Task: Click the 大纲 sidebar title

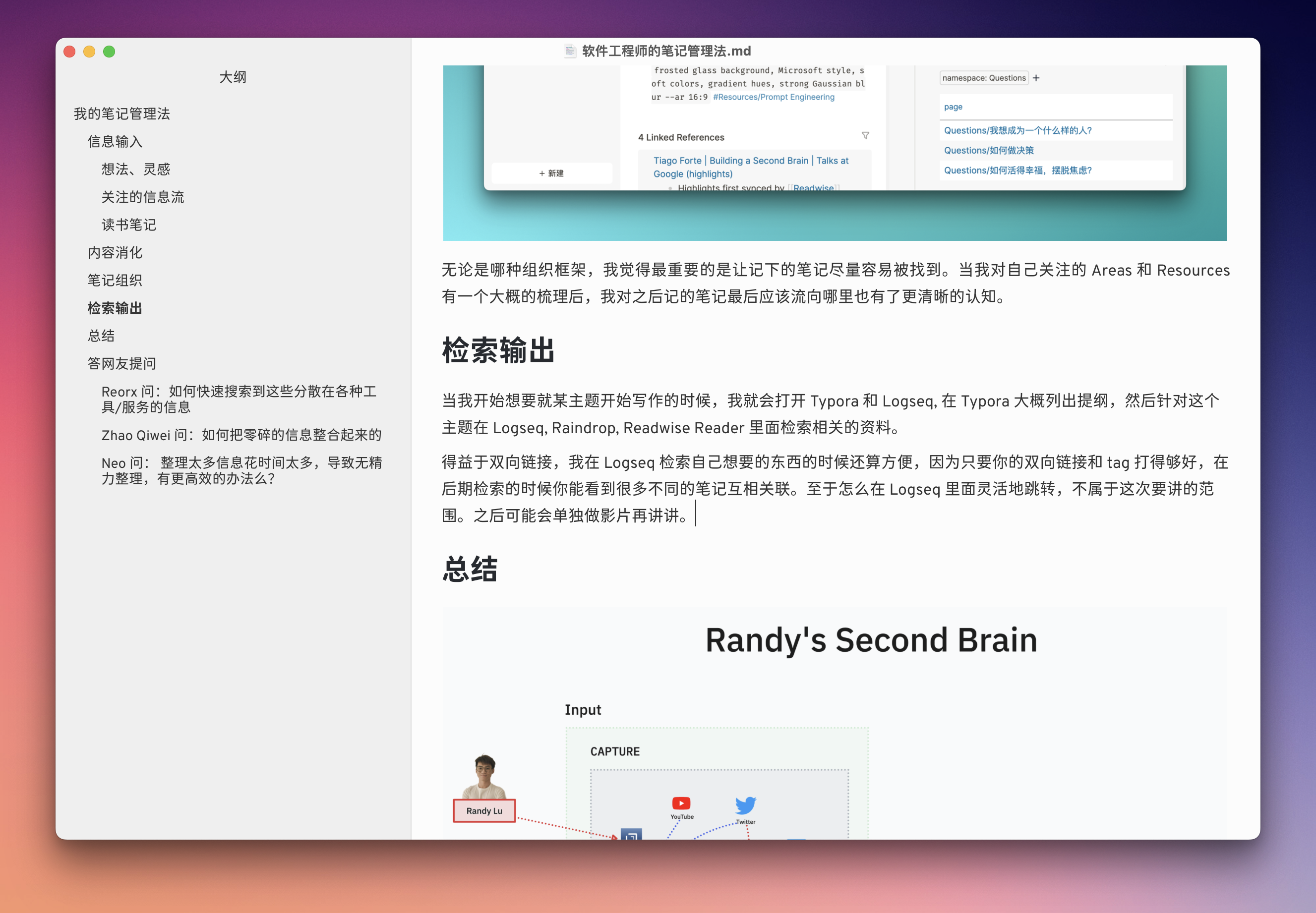Action: click(233, 77)
